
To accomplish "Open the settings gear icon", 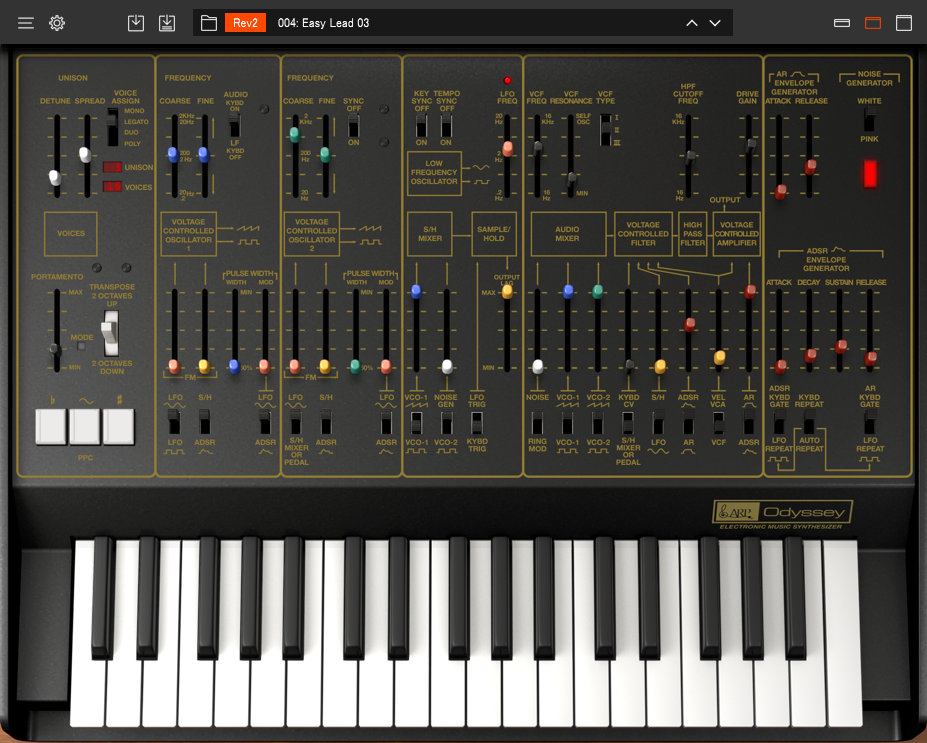I will 57,22.
